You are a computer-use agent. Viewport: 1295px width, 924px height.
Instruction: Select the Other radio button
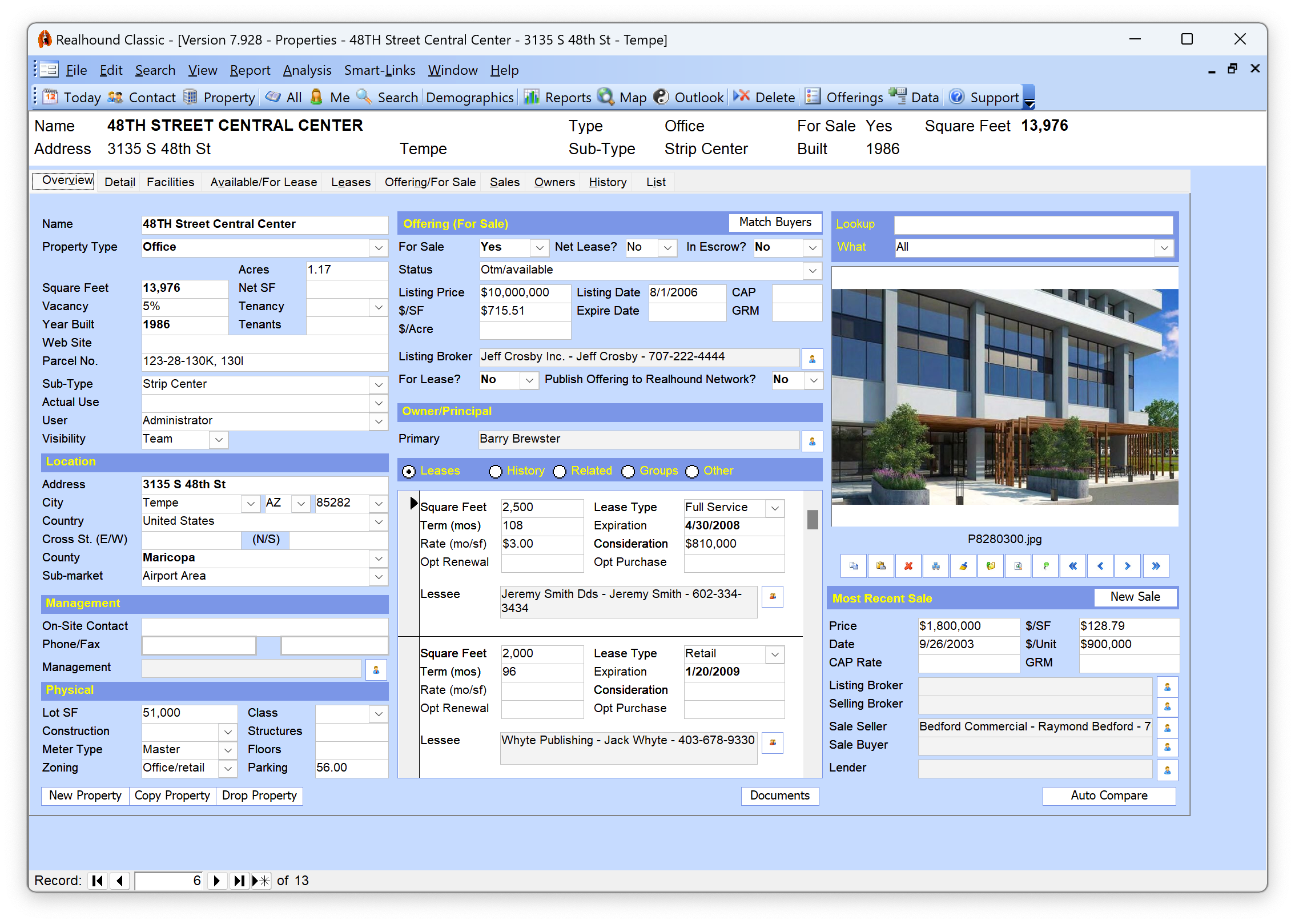pos(692,471)
